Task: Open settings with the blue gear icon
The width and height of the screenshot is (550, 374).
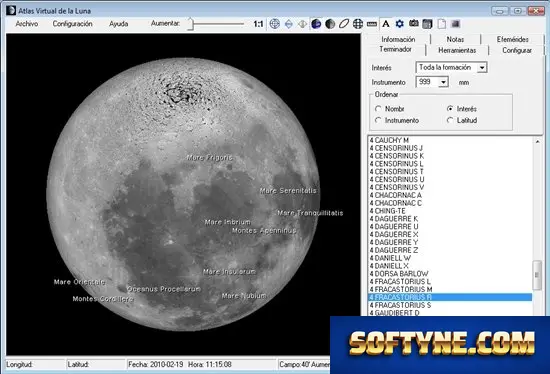Action: (400, 24)
